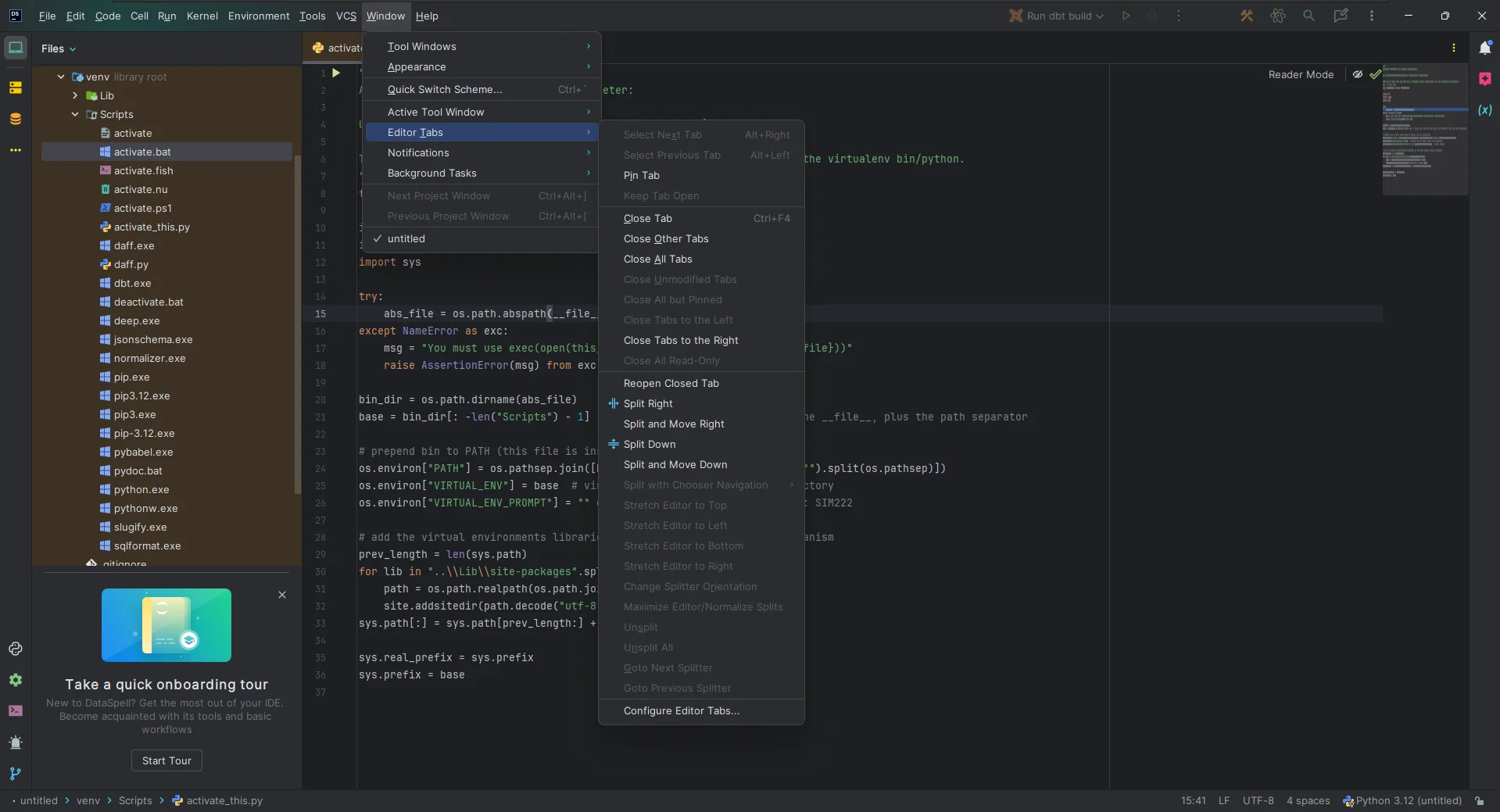Open the Database tool window icon
Screen dimensions: 1500x812
[x=16, y=119]
